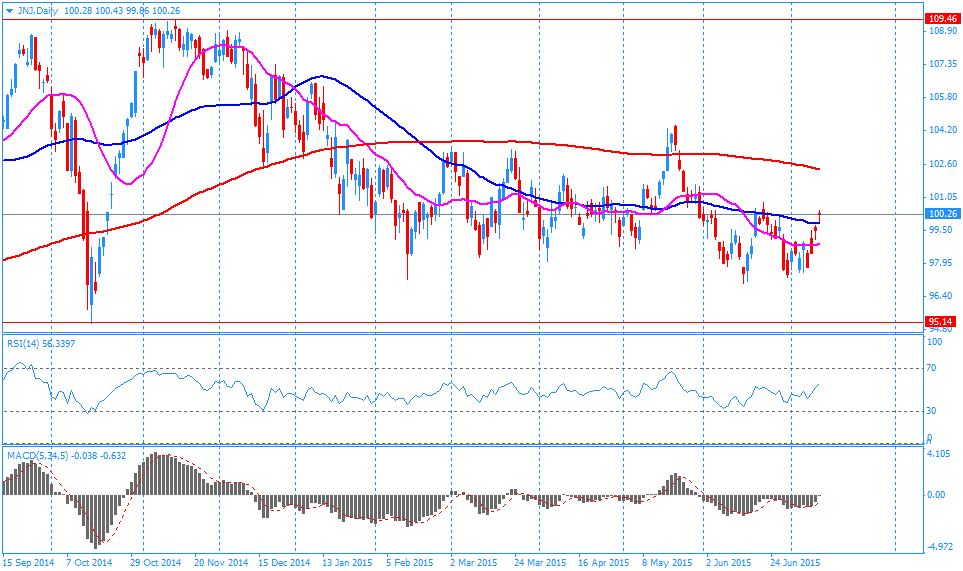Image resolution: width=963 pixels, height=571 pixels.
Task: Click the 8 May 2015 date label
Action: (668, 562)
